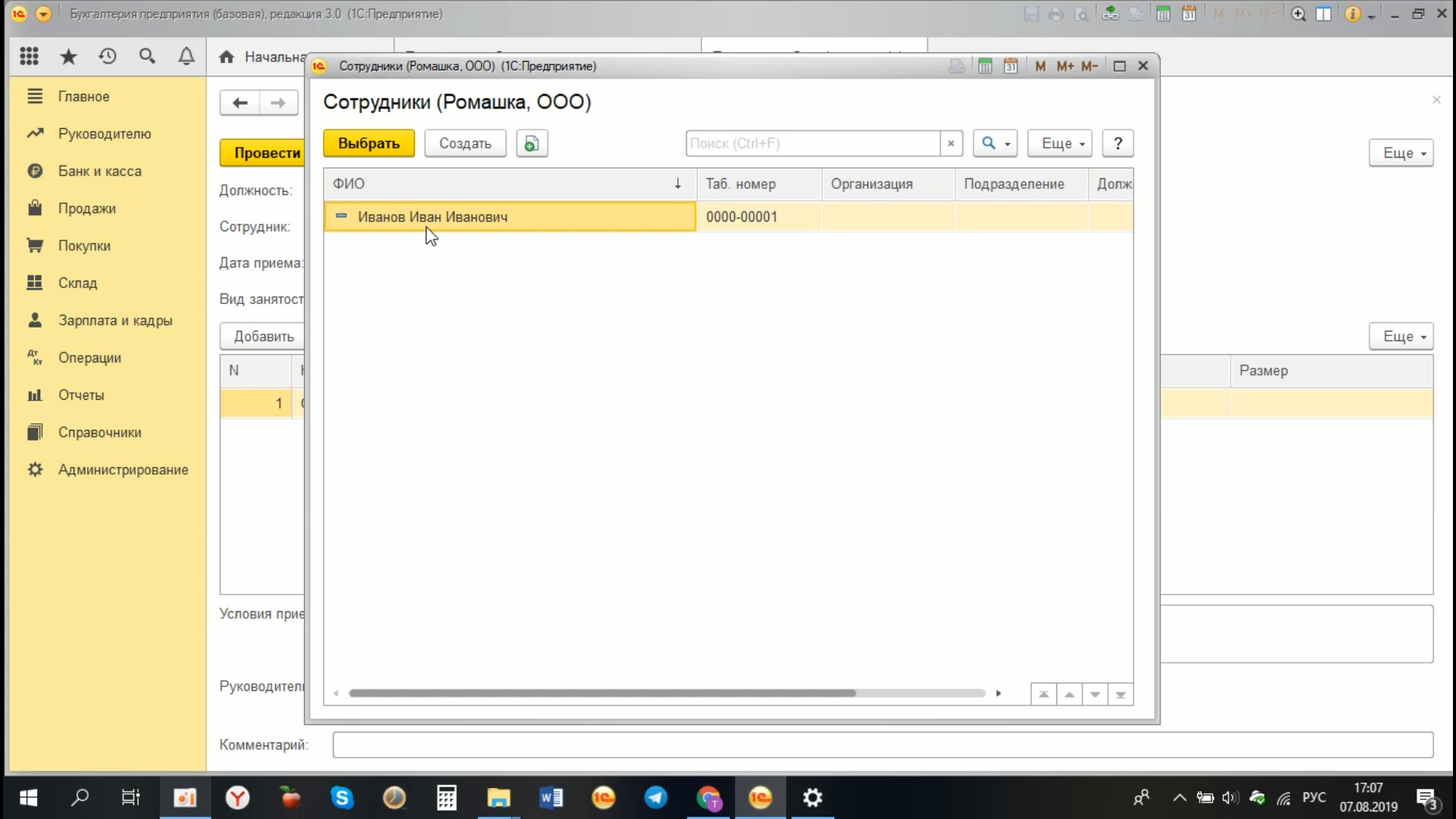Screen dimensions: 1456x819
Task: Click the M+ memory button in dialog title
Action: click(1065, 66)
